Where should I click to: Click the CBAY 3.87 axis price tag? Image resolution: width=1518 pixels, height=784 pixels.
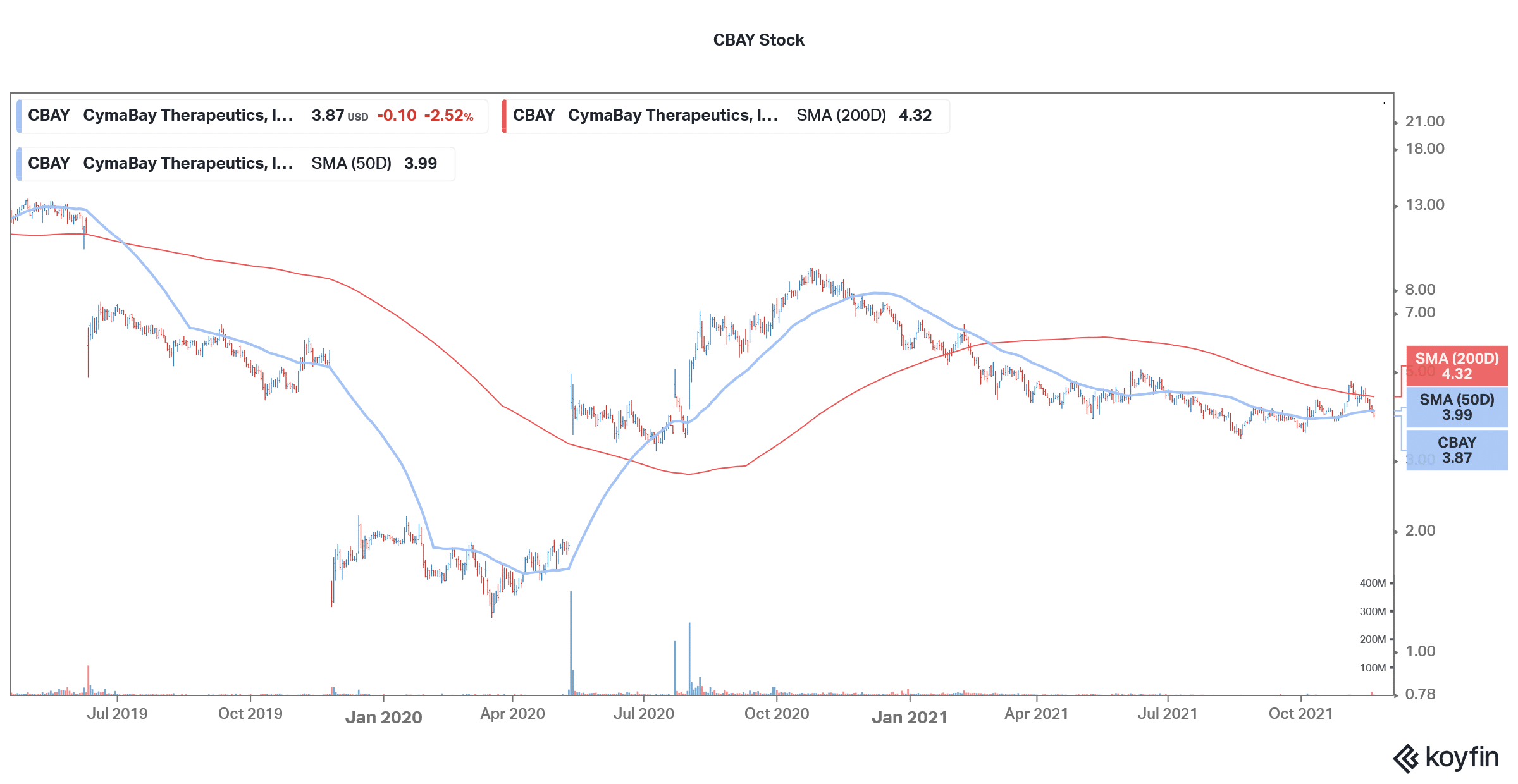[1457, 450]
